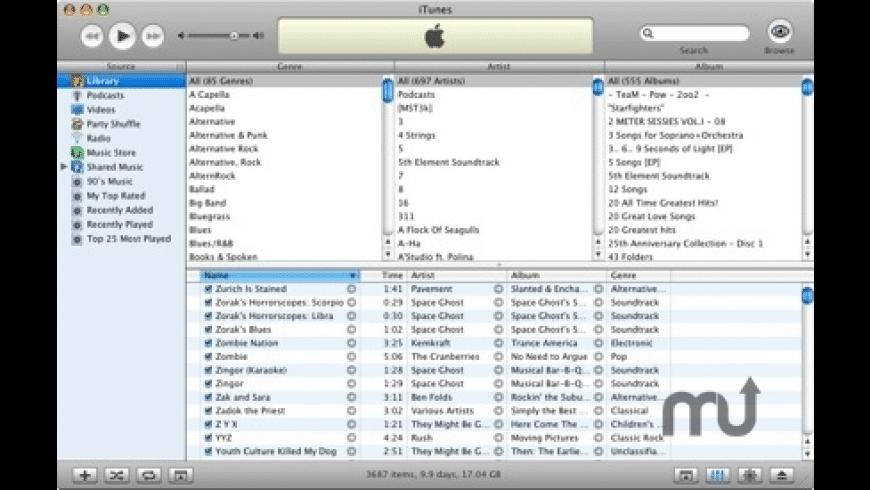Select the Recently Played playlist

[x=122, y=225]
